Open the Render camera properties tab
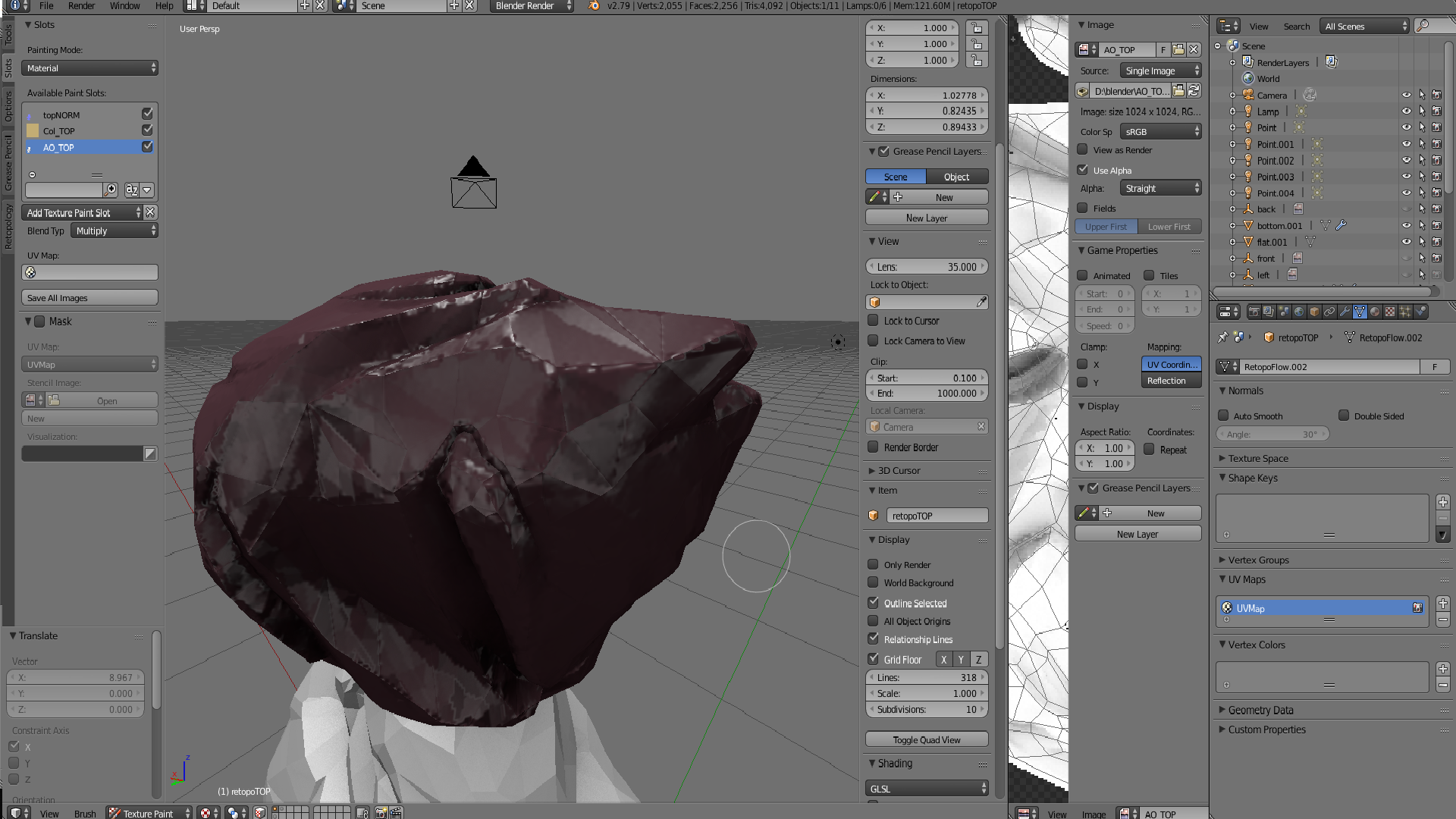 click(x=1254, y=312)
